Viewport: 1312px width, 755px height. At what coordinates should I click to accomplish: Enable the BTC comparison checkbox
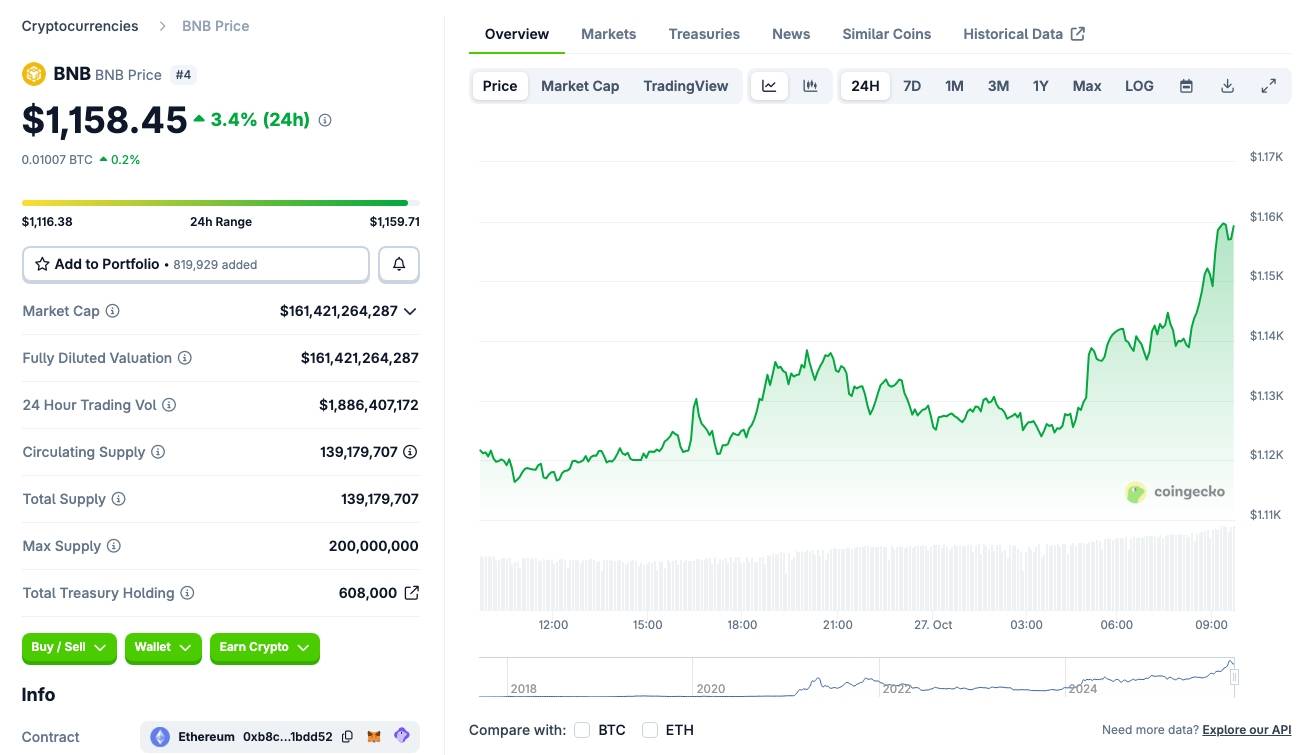[x=582, y=730]
